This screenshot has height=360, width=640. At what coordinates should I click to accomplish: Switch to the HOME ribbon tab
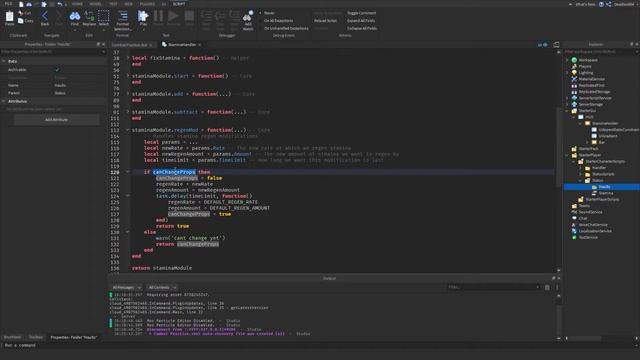[77, 4]
